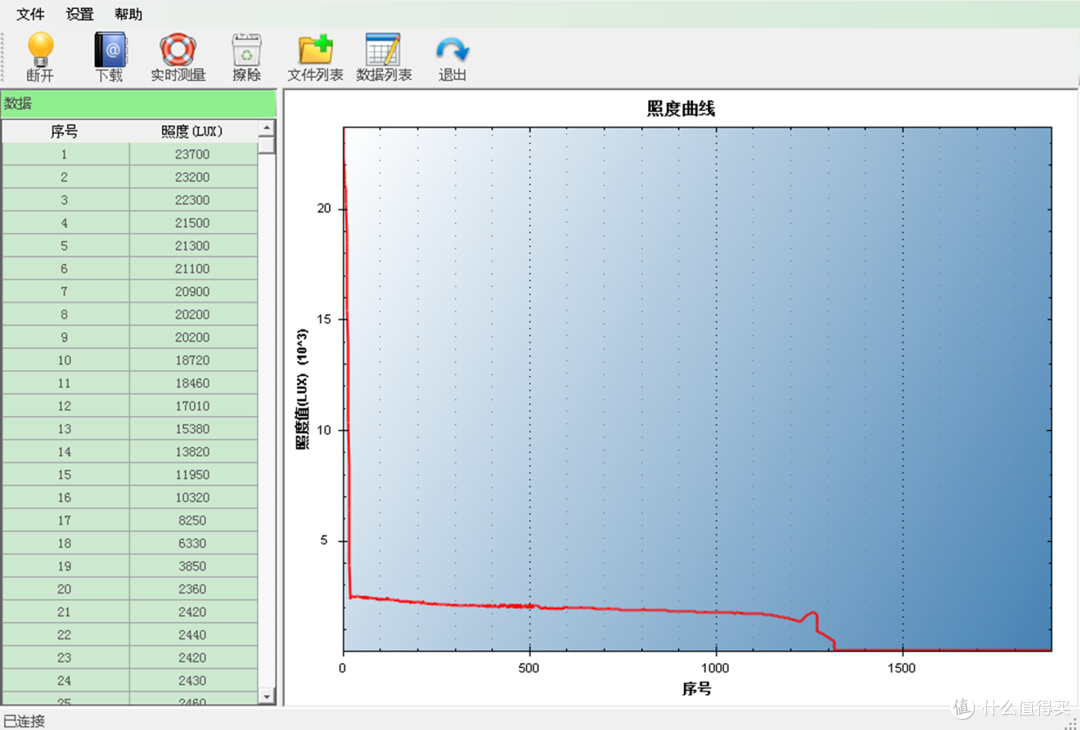
Task: Click x-axis tick label 500
Action: 529,668
